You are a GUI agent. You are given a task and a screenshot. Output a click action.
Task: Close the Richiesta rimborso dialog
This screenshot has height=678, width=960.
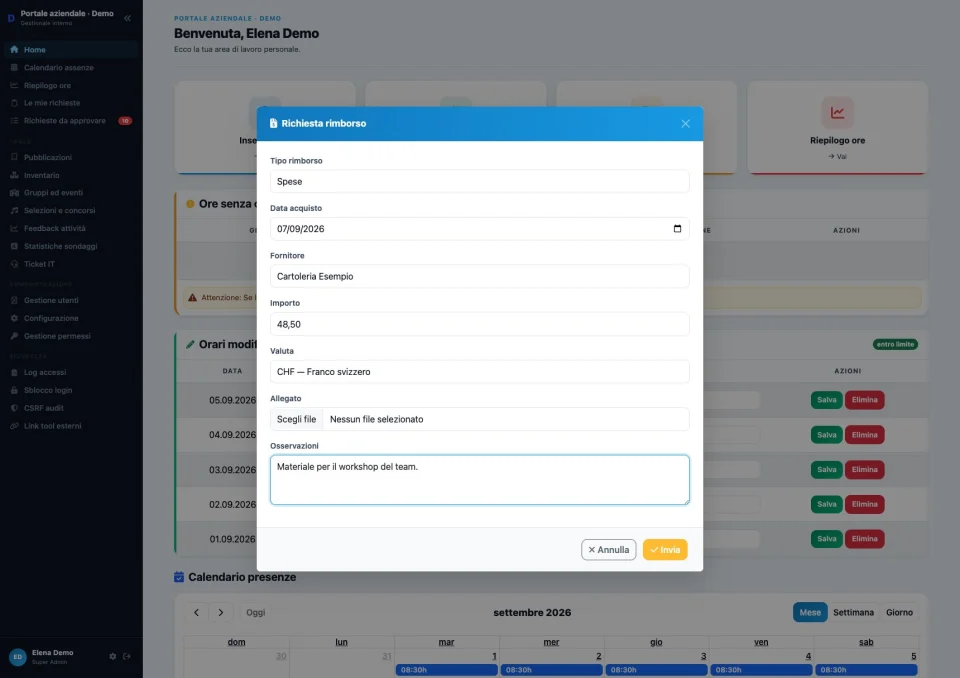[685, 124]
